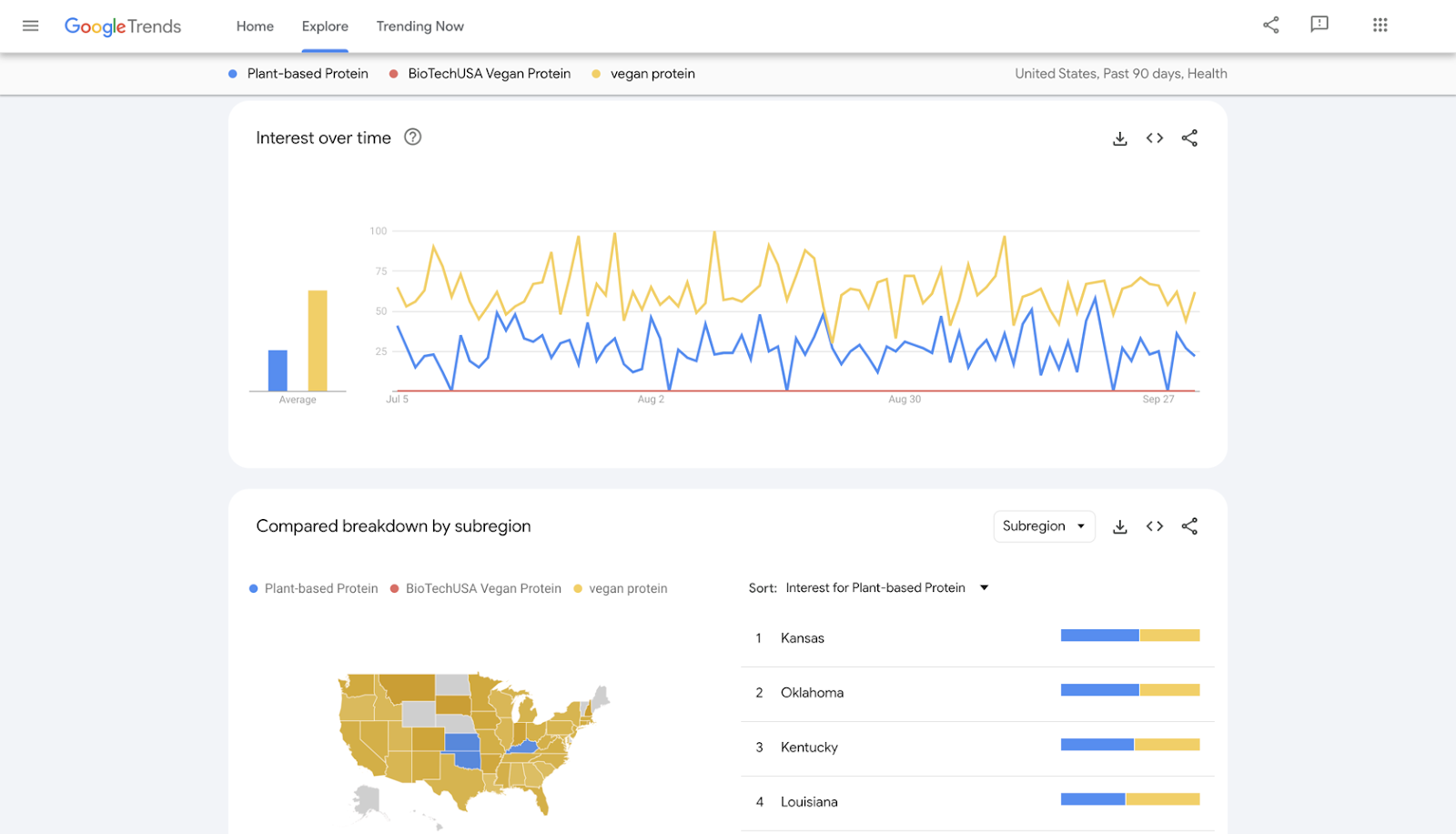
Task: Select the Explore tab
Action: pos(325,26)
